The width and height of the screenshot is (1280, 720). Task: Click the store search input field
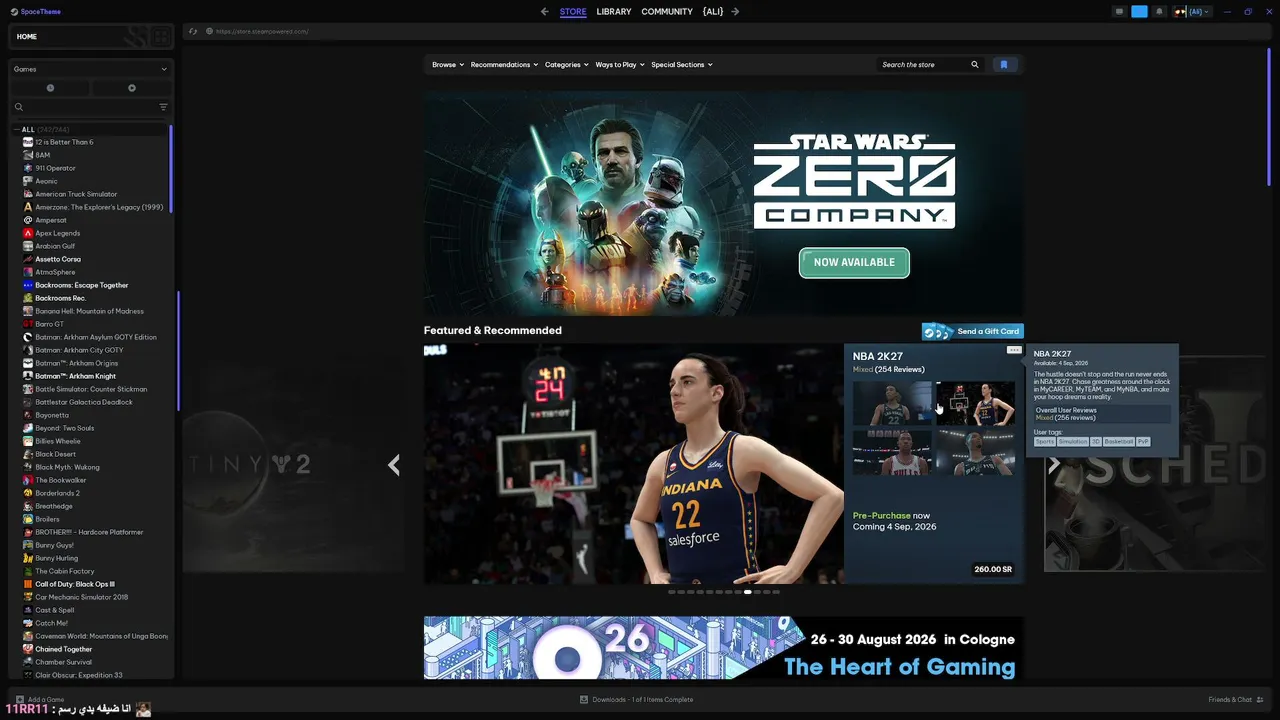[922, 65]
